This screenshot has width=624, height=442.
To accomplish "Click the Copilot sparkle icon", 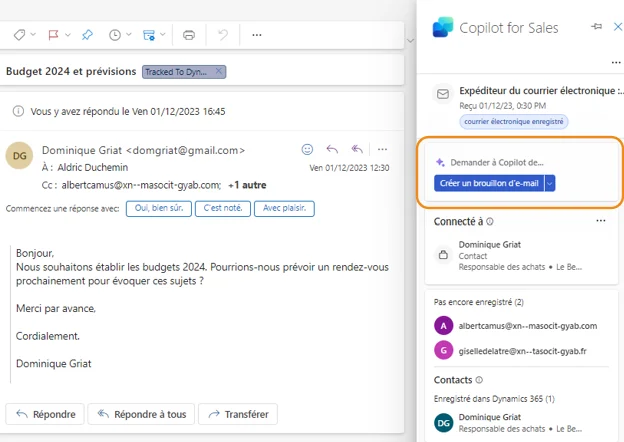I will click(x=440, y=162).
